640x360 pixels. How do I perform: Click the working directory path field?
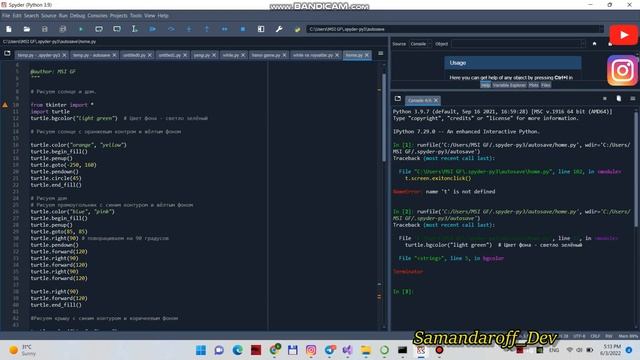[x=455, y=29]
